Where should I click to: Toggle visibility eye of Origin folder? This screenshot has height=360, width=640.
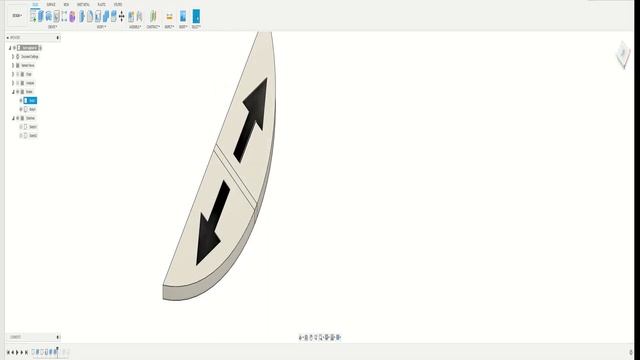coord(18,74)
